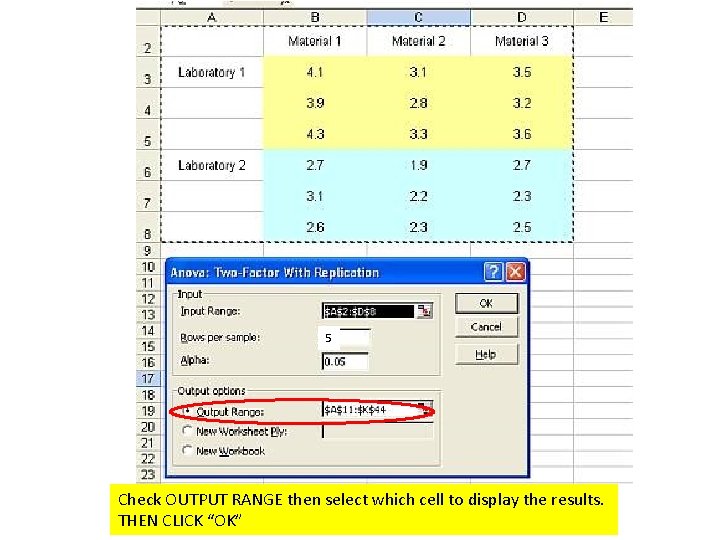The height and width of the screenshot is (540, 720).
Task: Click cell with value 4.3
Action: [x=315, y=134]
